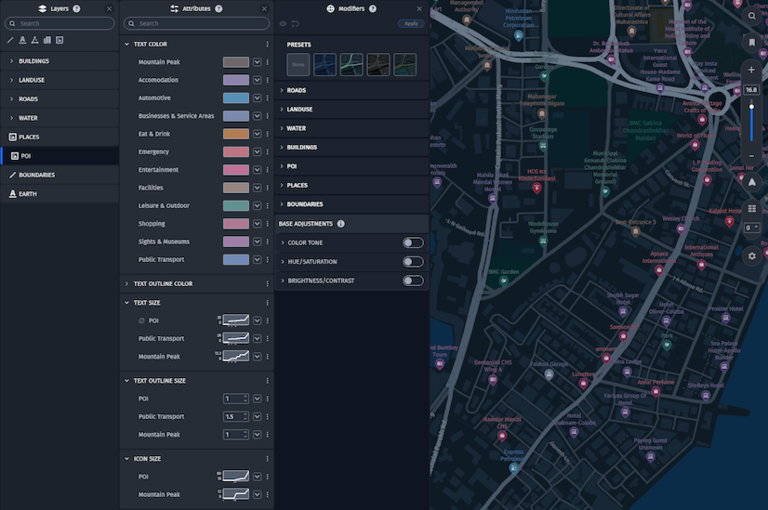
Task: Click the compass north arrow button
Action: point(751,182)
